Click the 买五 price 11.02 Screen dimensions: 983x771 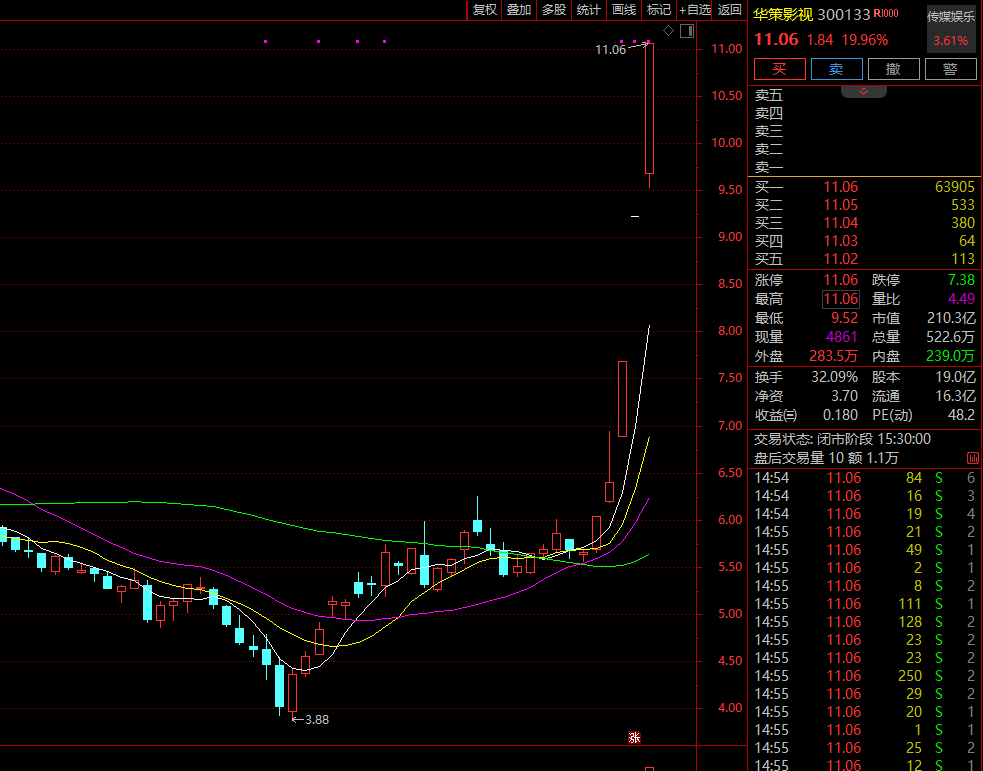(x=841, y=259)
